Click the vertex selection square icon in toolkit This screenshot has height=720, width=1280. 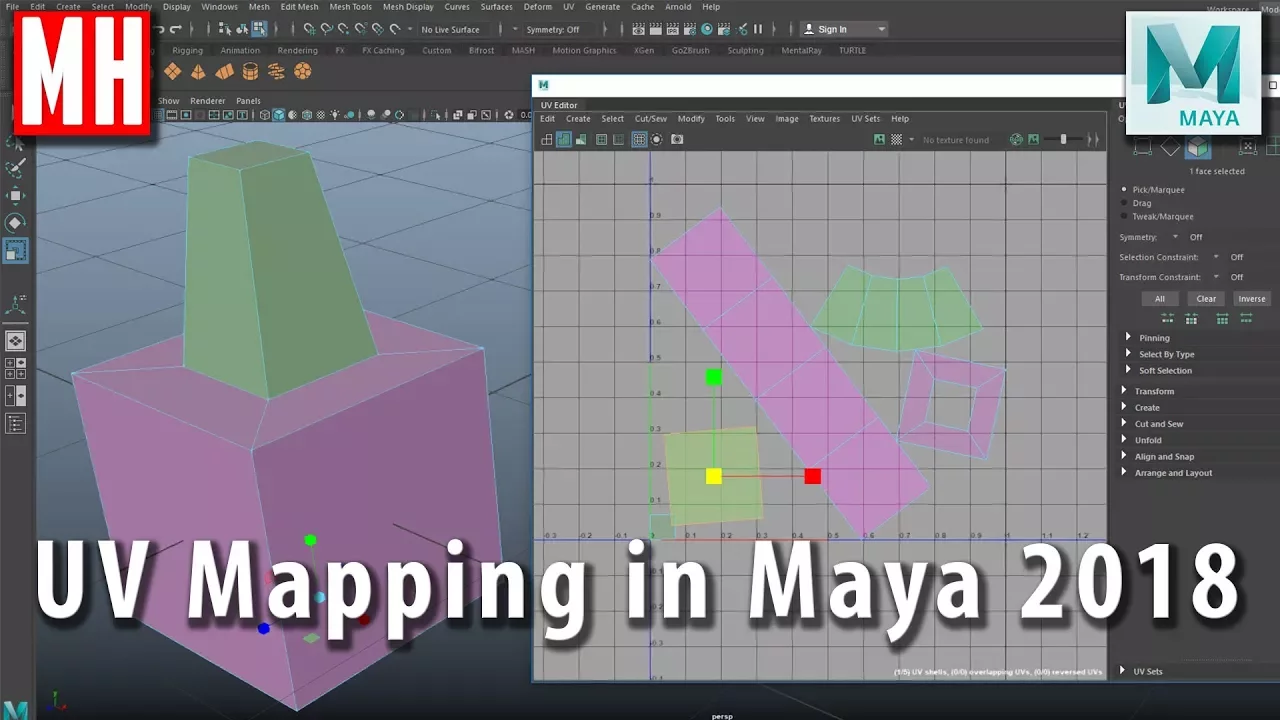[x=1142, y=148]
